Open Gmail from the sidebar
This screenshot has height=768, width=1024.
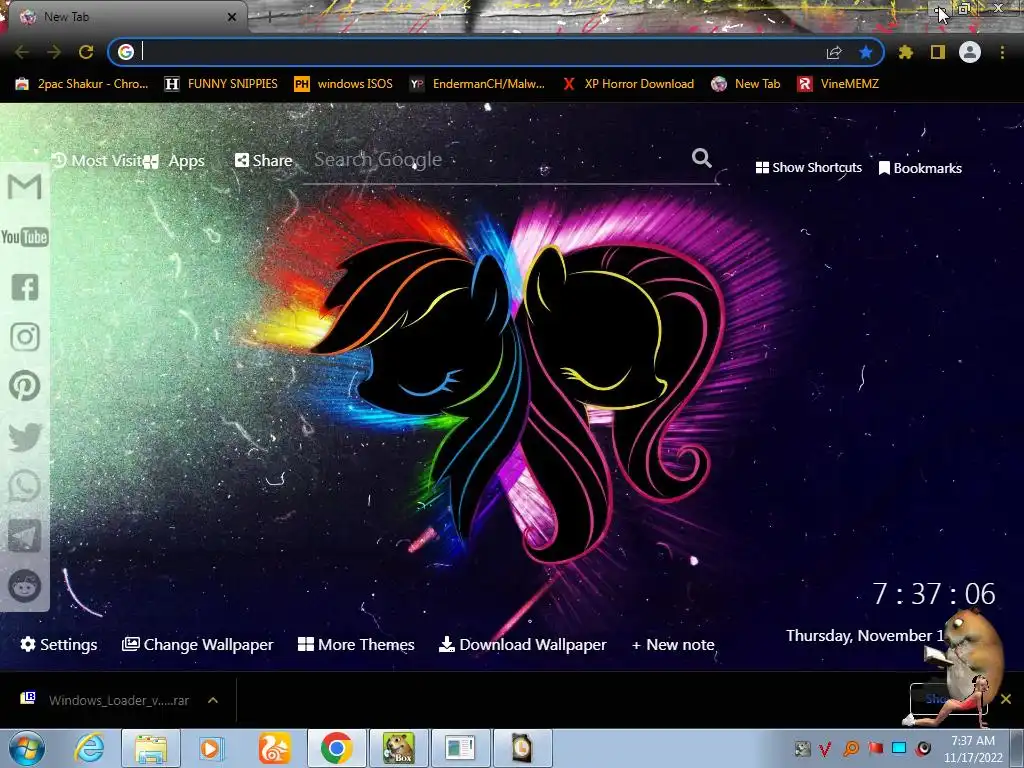[x=25, y=187]
